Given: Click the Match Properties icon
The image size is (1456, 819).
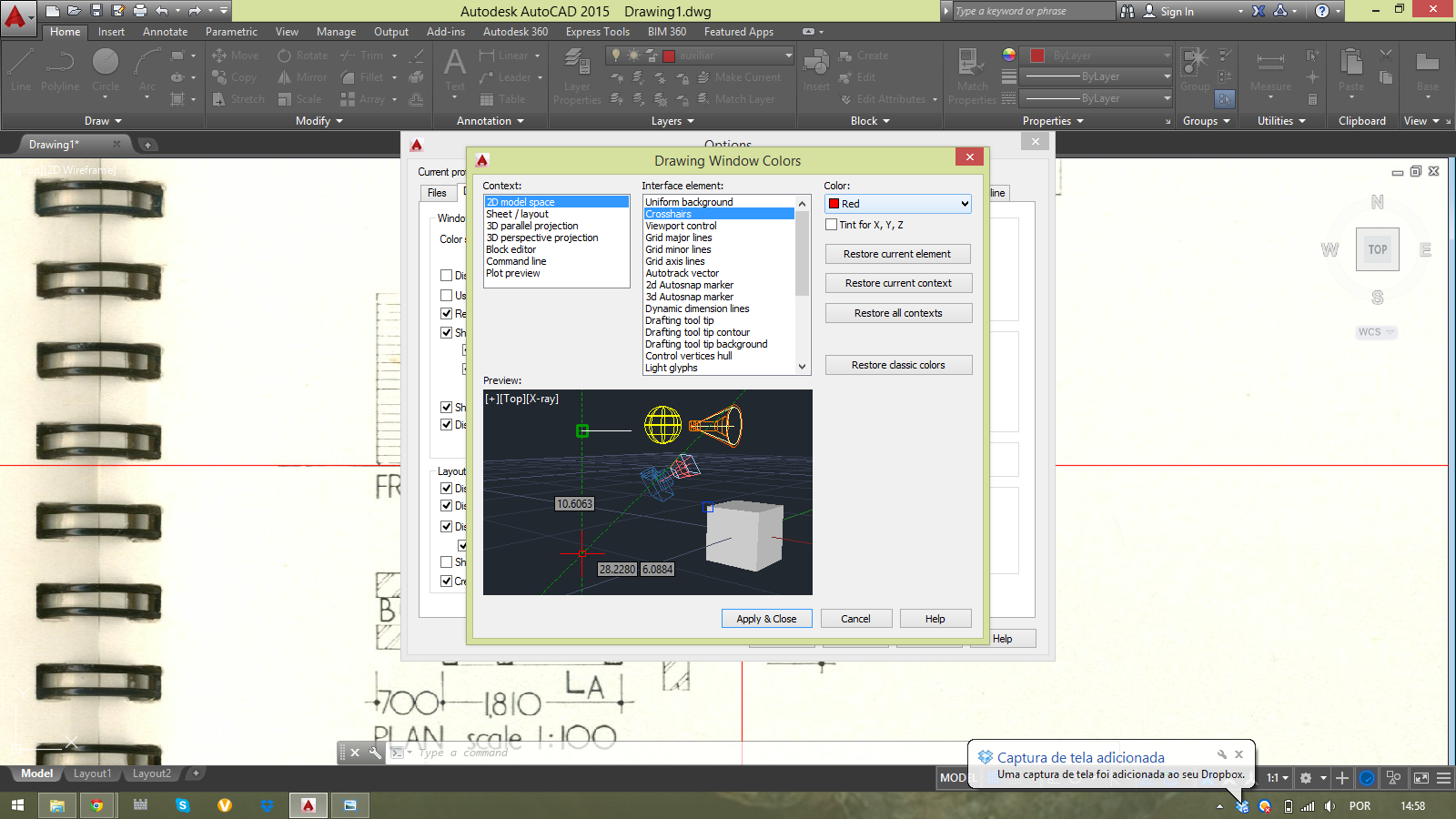Looking at the screenshot, I should [972, 76].
